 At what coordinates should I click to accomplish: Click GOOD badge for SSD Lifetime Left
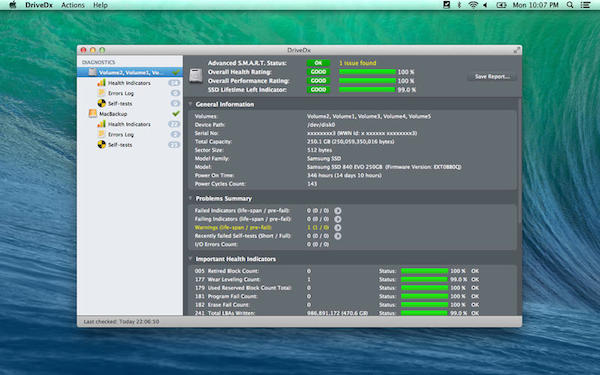click(x=318, y=90)
